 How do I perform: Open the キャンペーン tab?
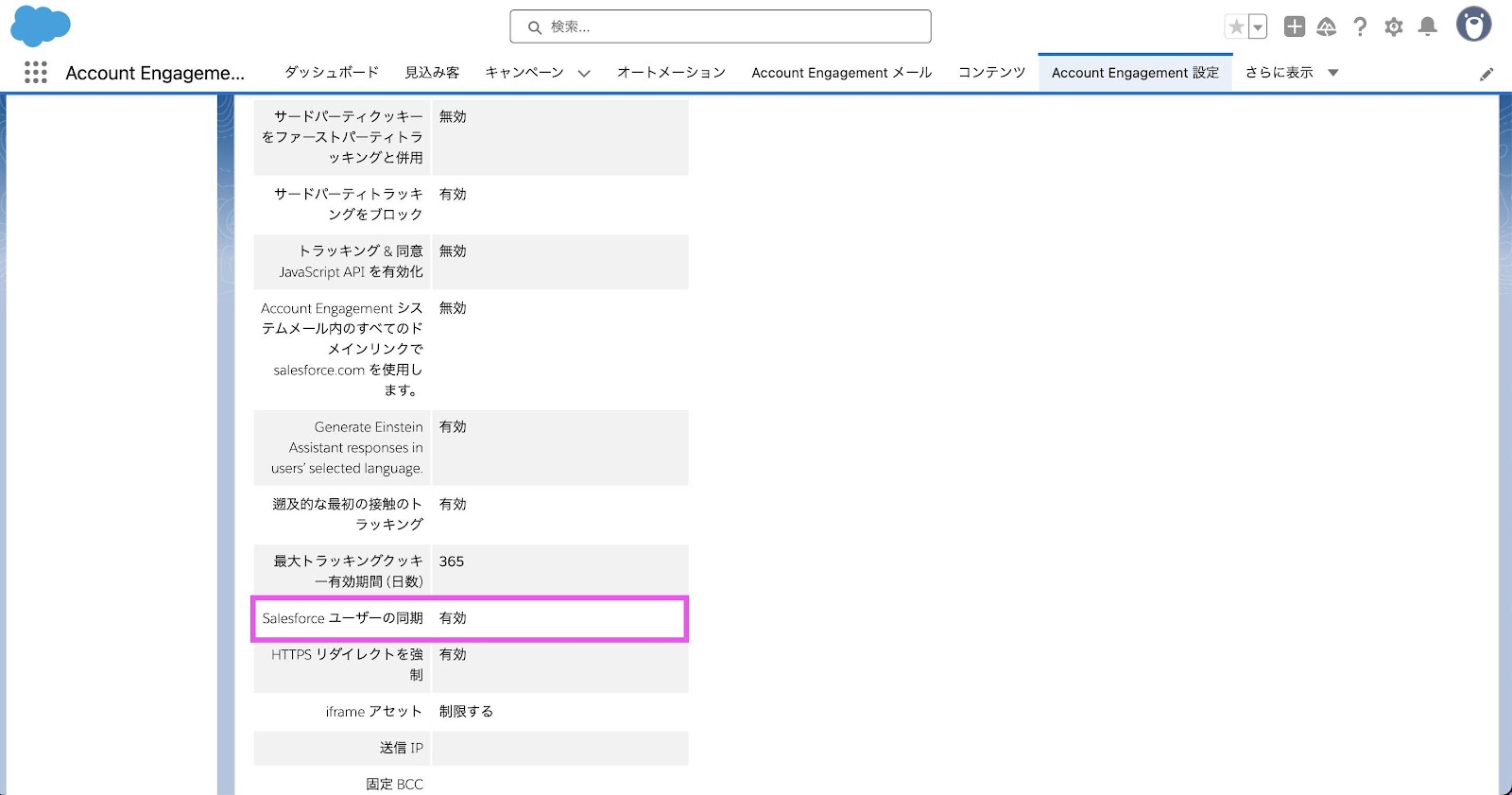[524, 73]
